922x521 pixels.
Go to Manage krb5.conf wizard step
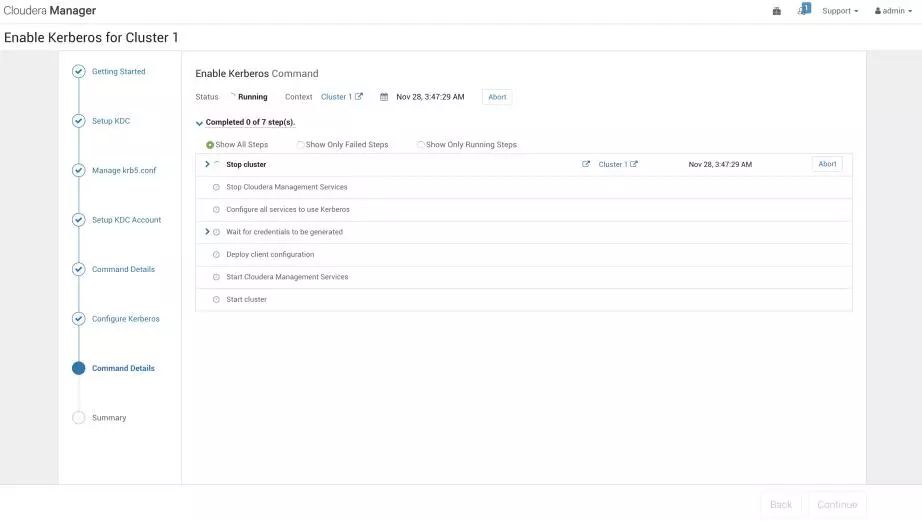pos(123,170)
